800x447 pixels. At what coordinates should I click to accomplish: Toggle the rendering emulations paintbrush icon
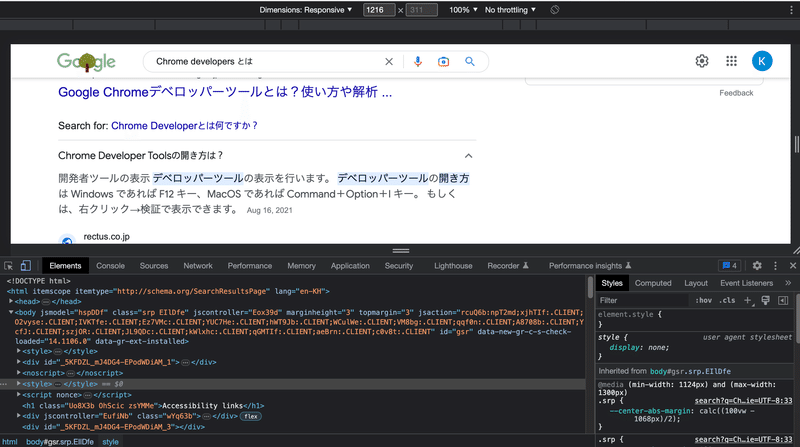pos(765,301)
